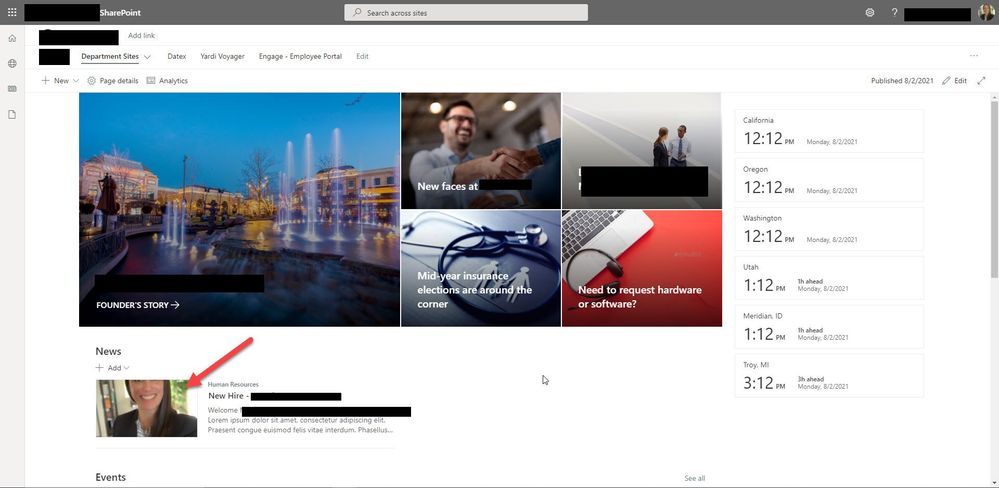The height and width of the screenshot is (488, 999).
Task: Select the California world clock card
Action: tap(829, 131)
